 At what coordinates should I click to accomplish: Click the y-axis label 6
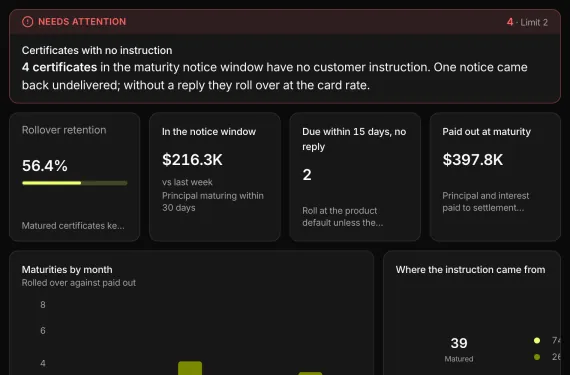pyautogui.click(x=43, y=330)
